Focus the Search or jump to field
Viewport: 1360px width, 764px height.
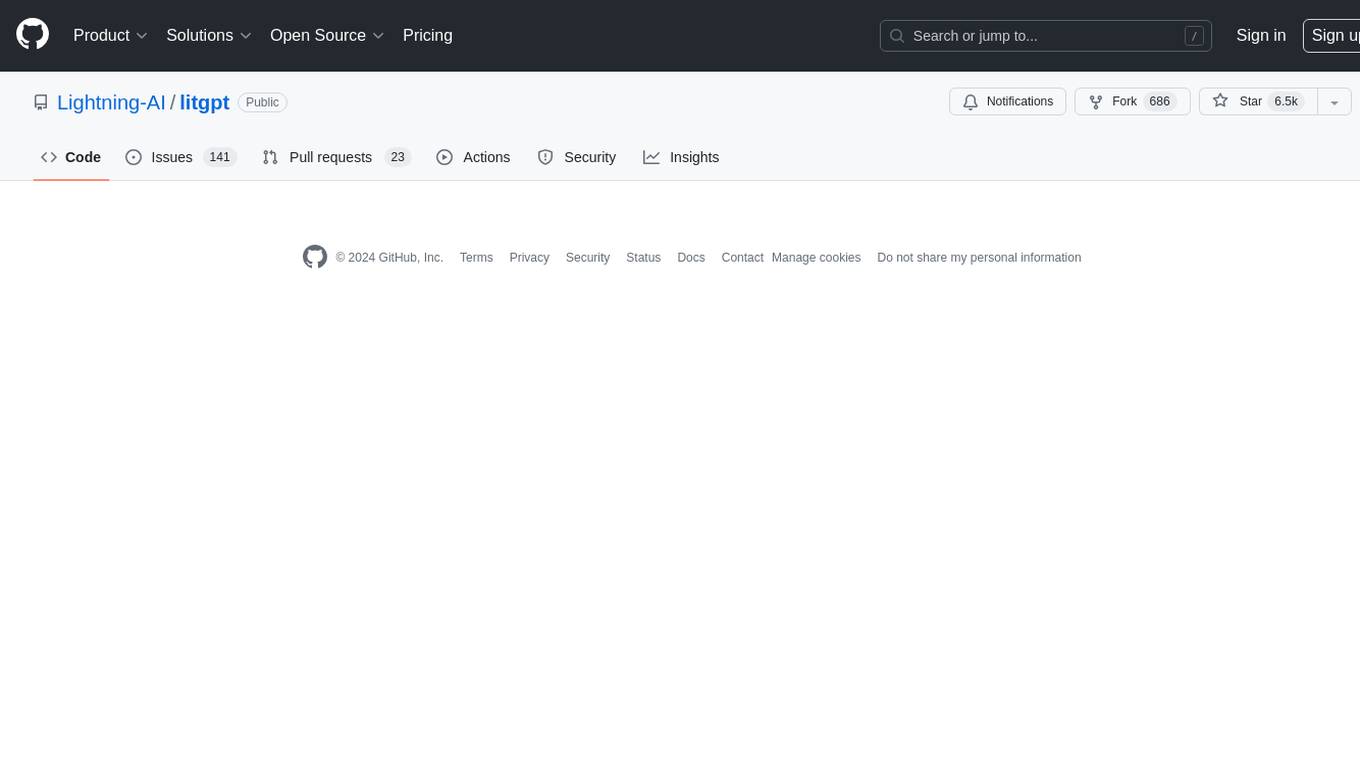[1046, 36]
